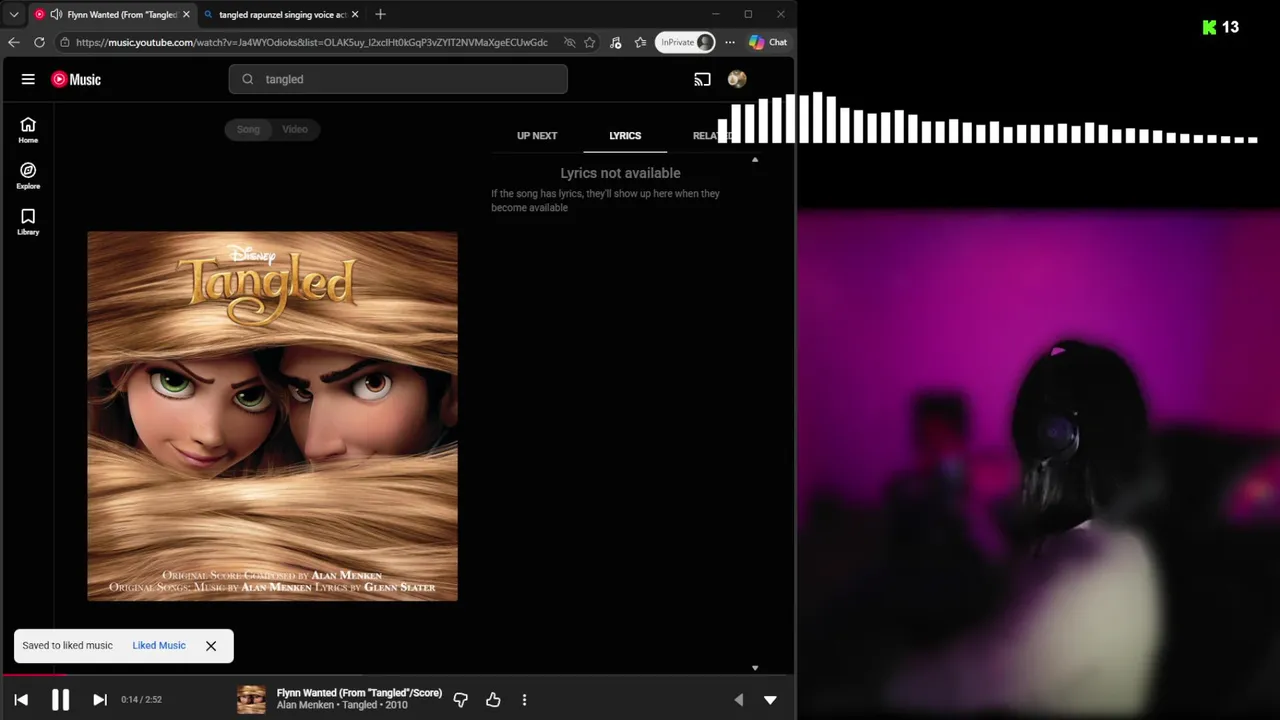Open Explore in the sidebar
The height and width of the screenshot is (720, 1280).
[28, 176]
